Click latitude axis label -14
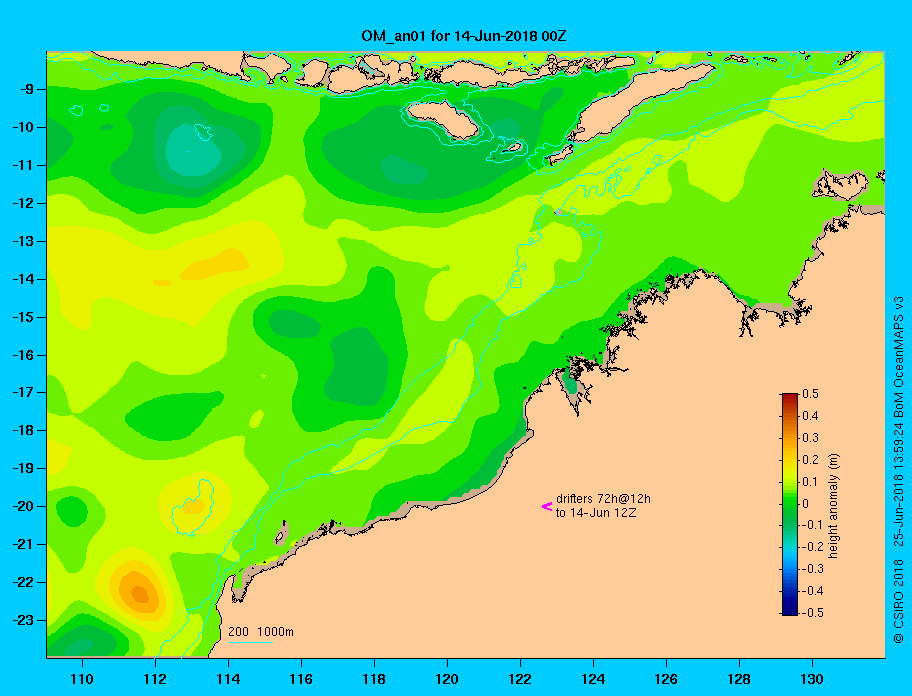This screenshot has width=912, height=696. (x=22, y=279)
